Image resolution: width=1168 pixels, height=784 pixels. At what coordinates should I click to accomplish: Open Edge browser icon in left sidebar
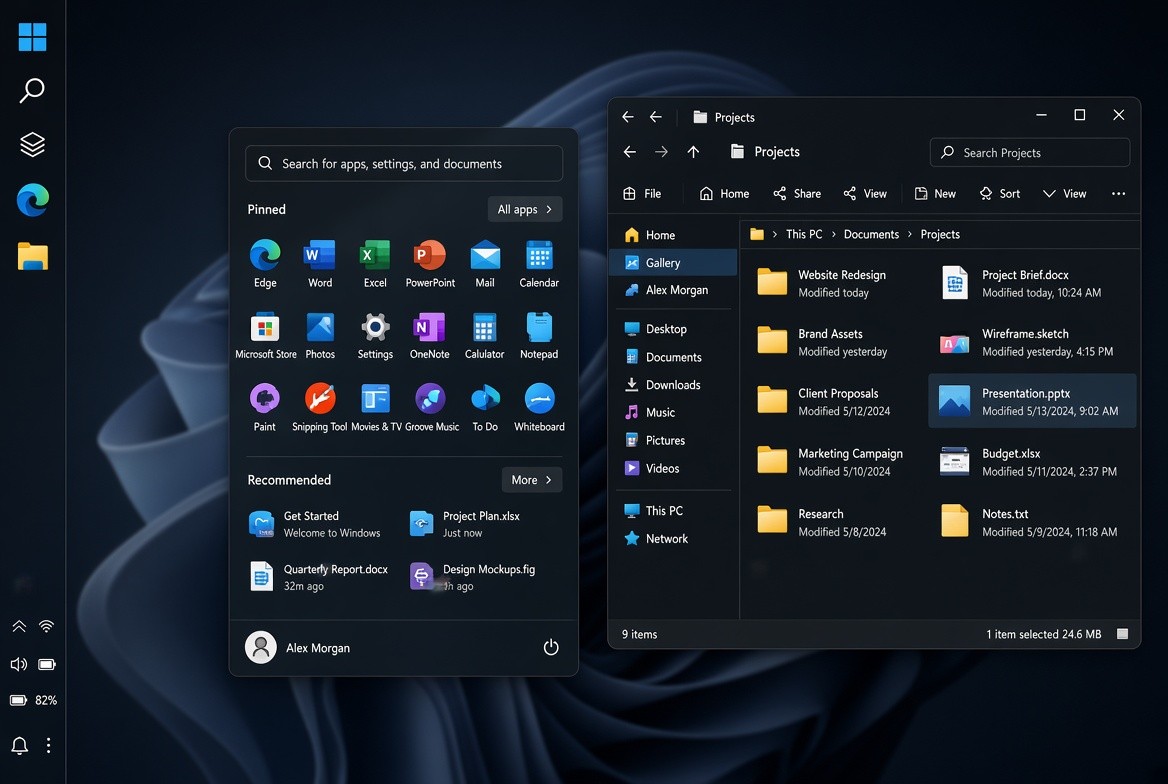coord(32,200)
